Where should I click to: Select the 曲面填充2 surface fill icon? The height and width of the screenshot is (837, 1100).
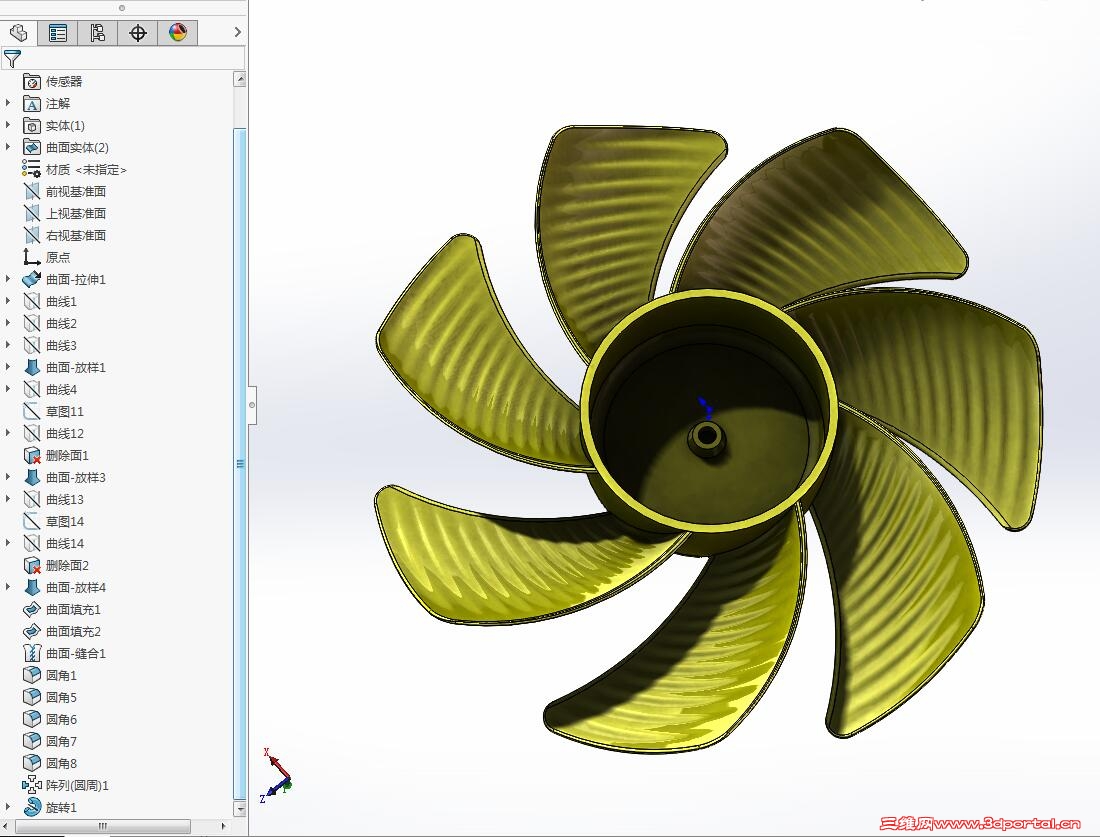tap(32, 631)
